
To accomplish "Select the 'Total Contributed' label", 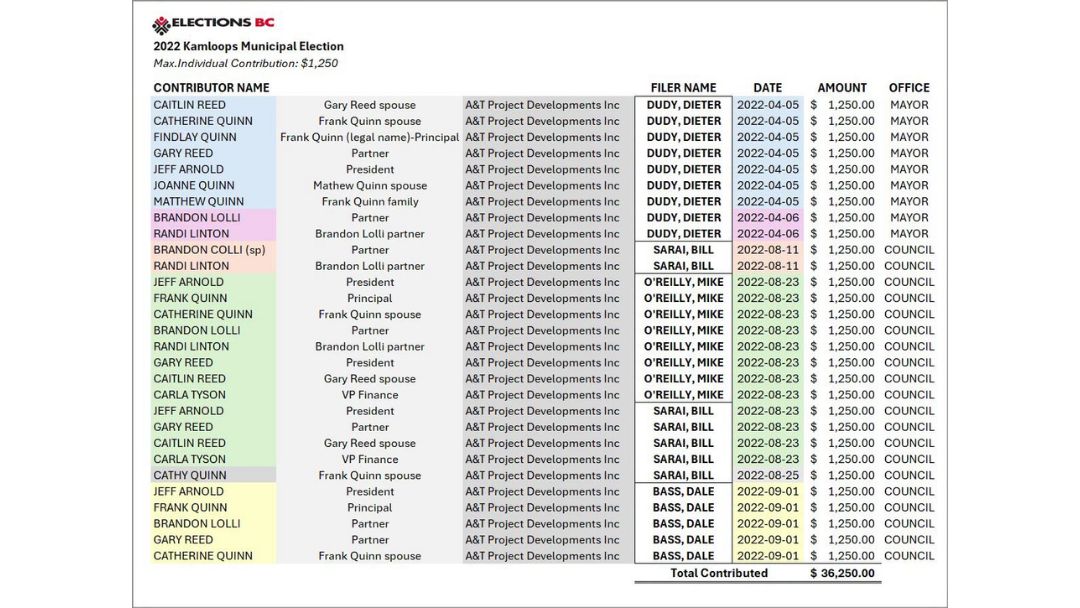I will coord(718,573).
